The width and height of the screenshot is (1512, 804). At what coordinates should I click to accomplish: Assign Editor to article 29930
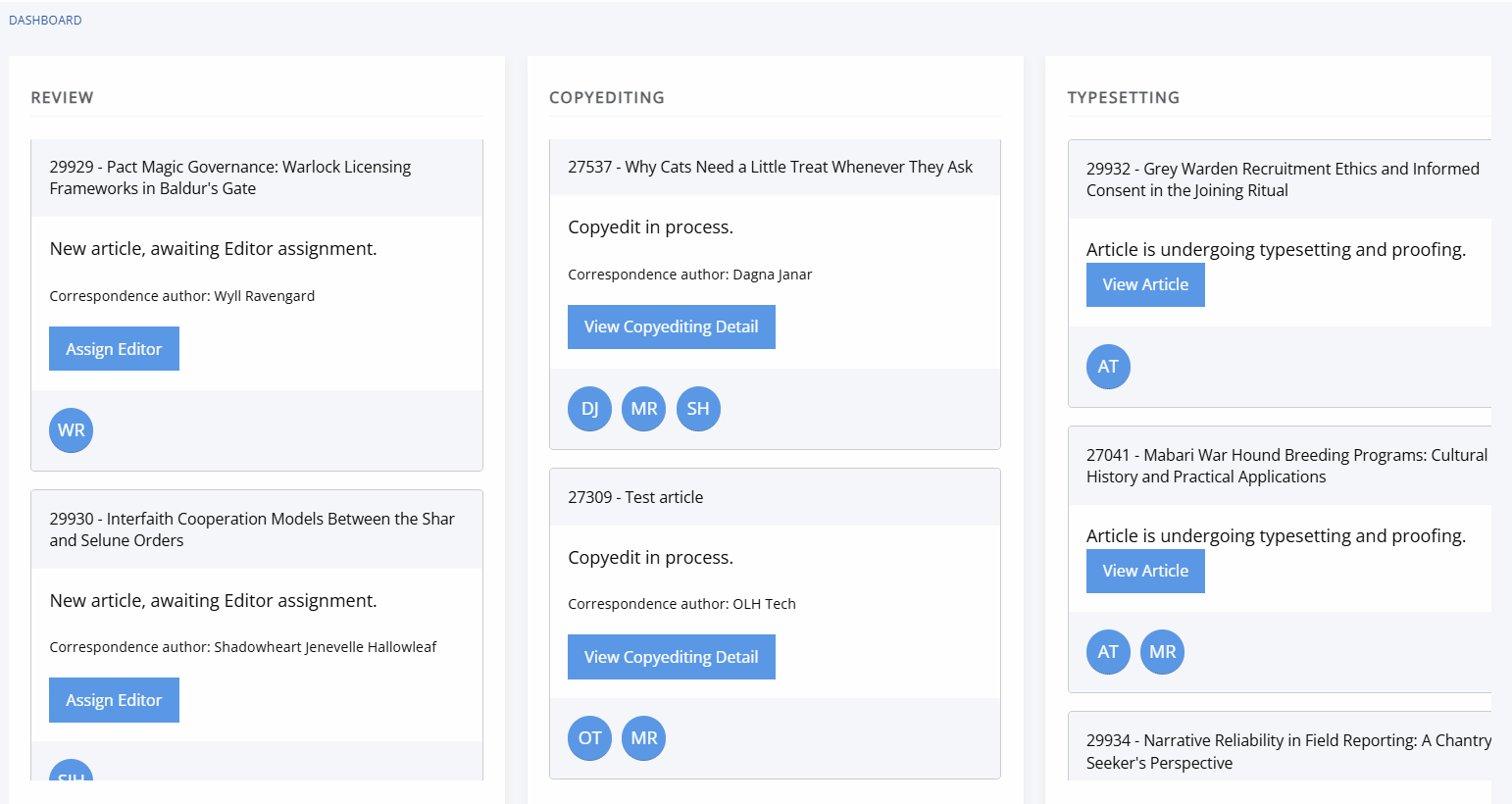click(x=114, y=700)
